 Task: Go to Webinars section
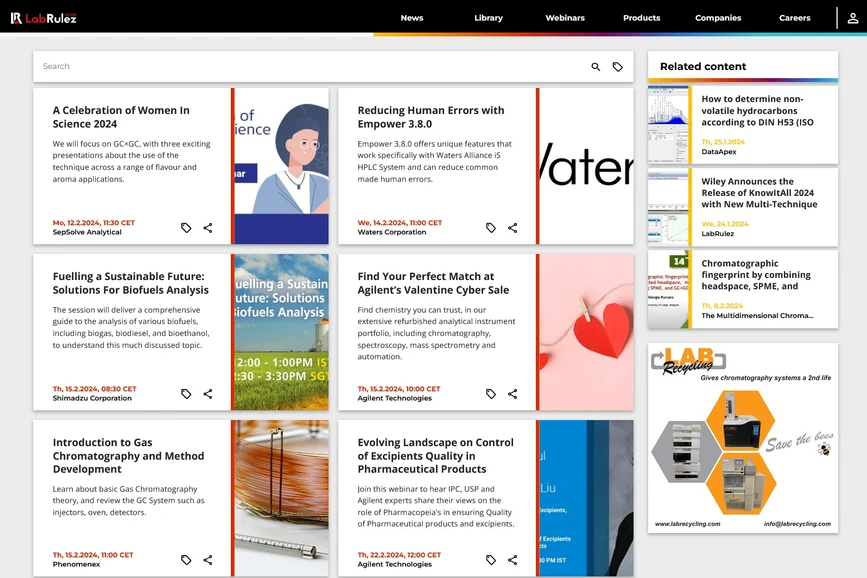coord(565,18)
